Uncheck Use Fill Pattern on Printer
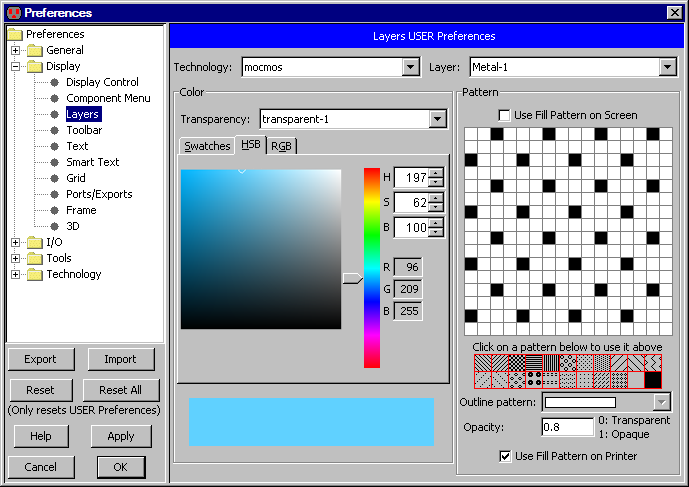Viewport: 689px width, 487px height. (505, 456)
